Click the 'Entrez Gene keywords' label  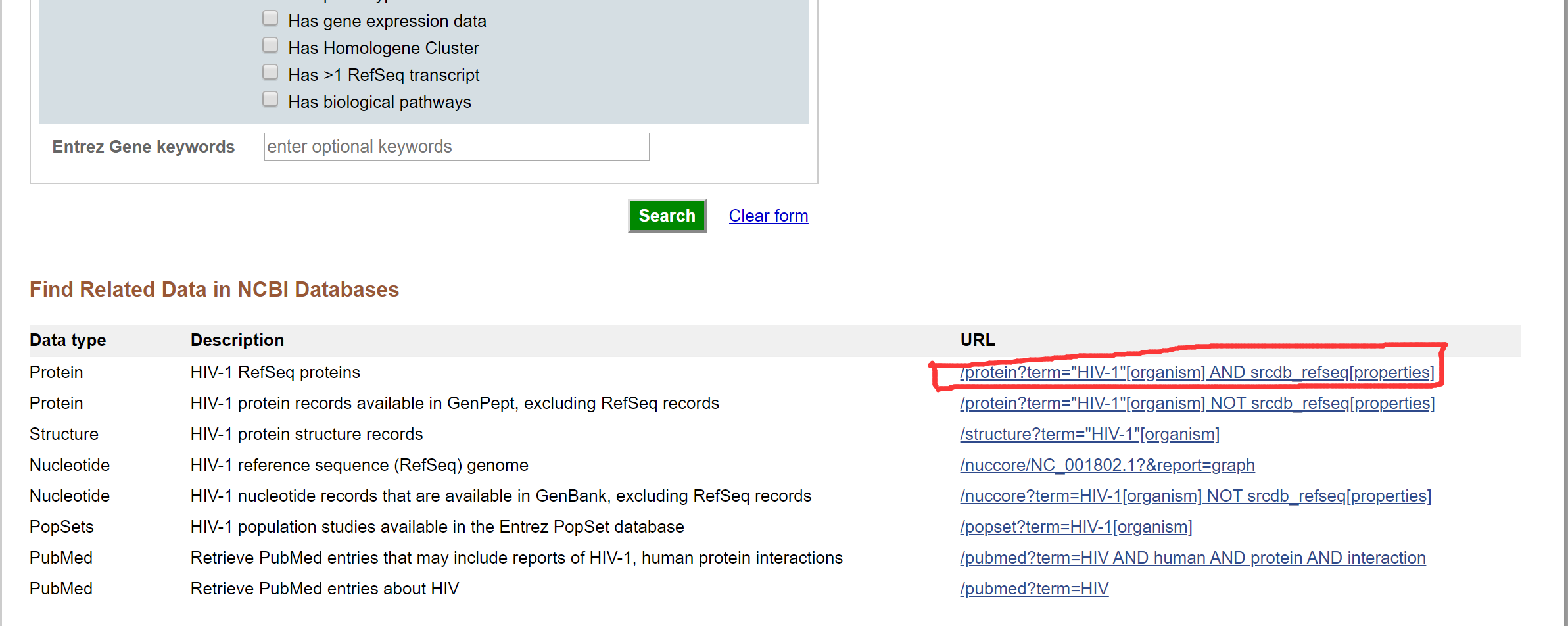(143, 147)
